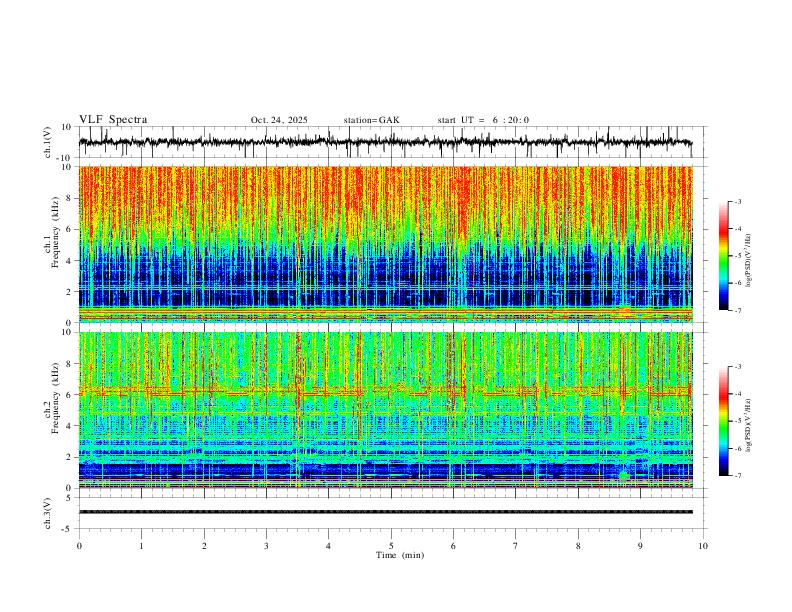
Task: Click the time axis tick label "1"
Action: click(x=141, y=546)
